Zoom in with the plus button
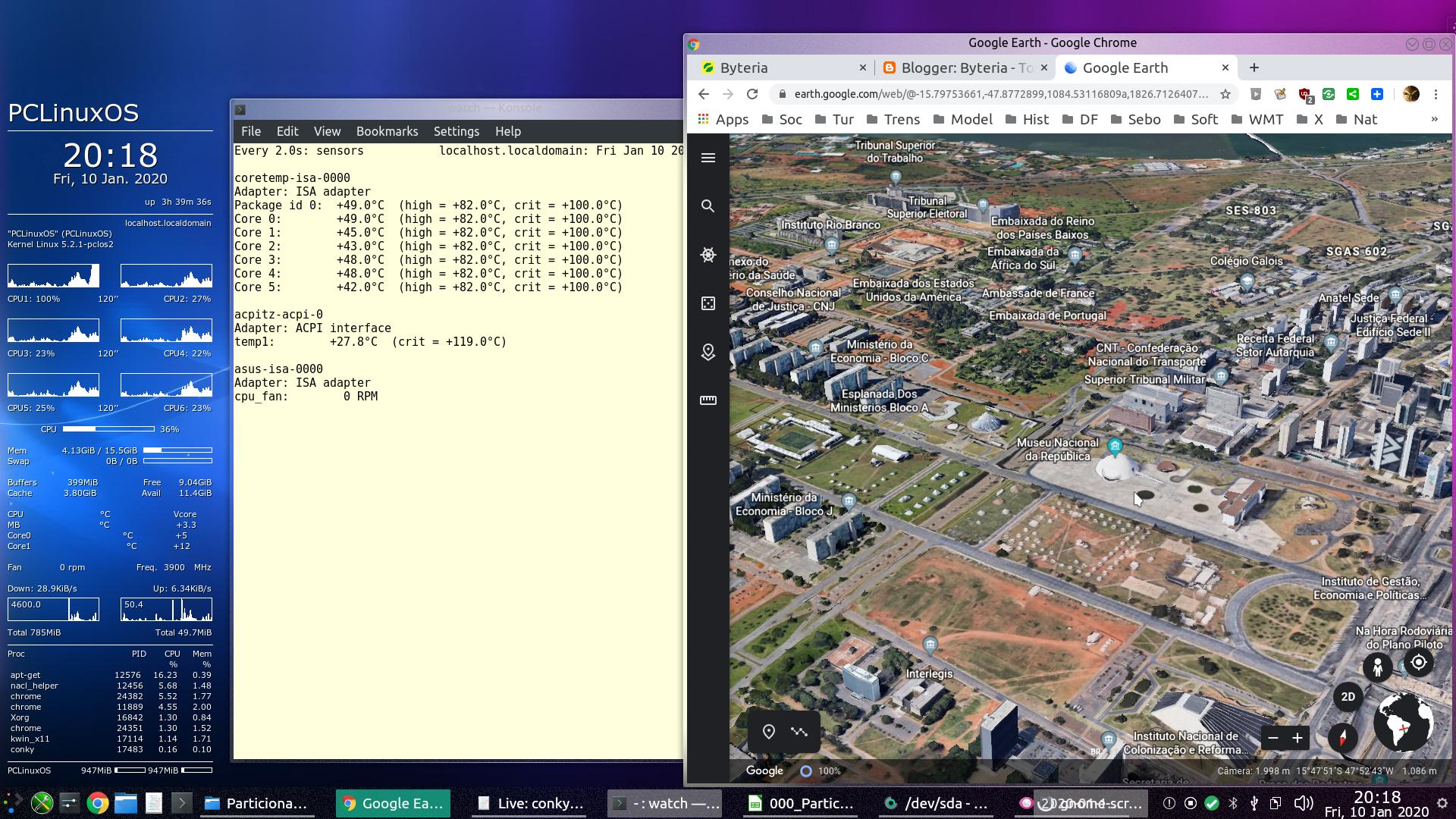The width and height of the screenshot is (1456, 819). click(1298, 738)
